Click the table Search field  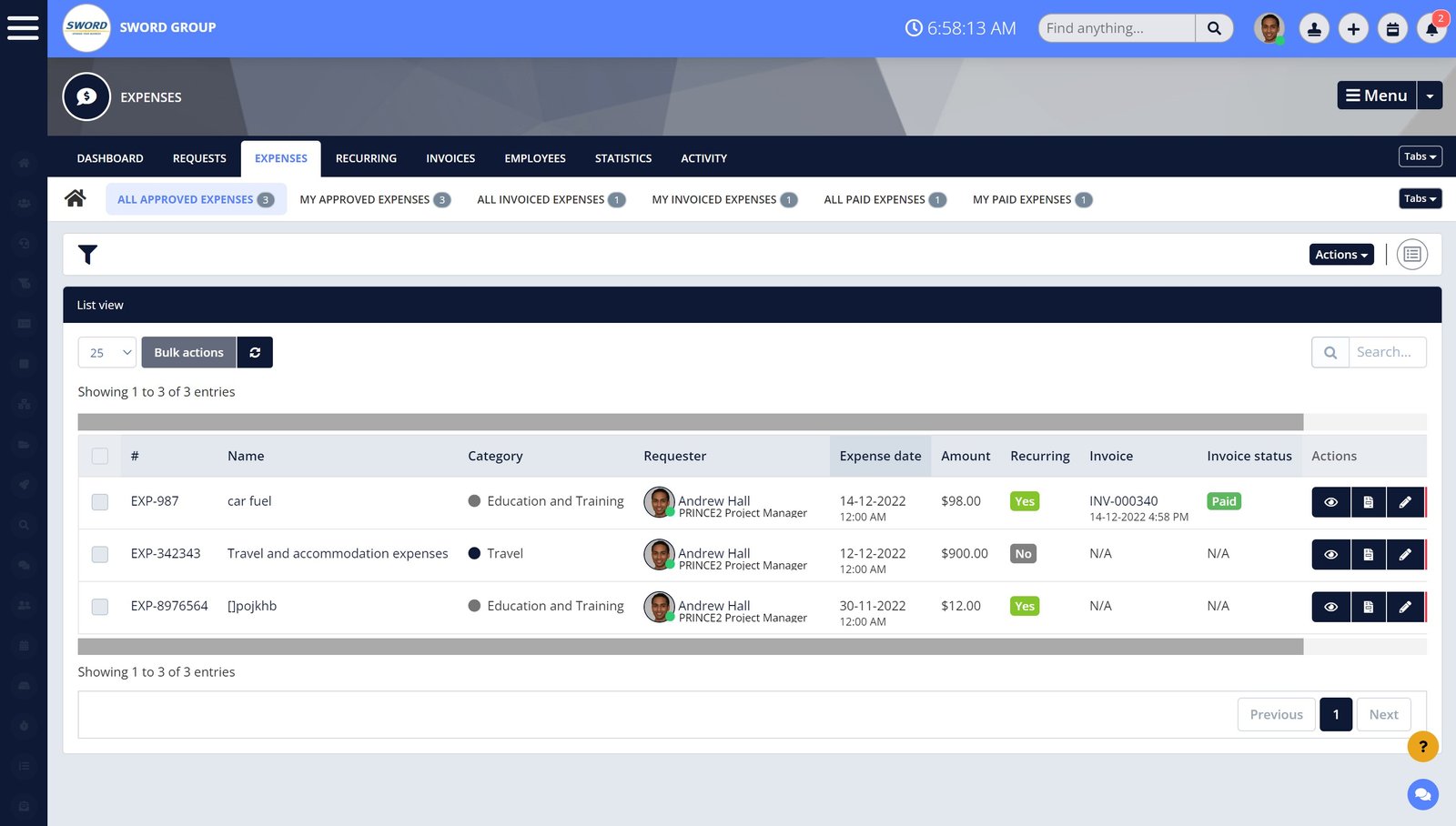[x=1386, y=353]
